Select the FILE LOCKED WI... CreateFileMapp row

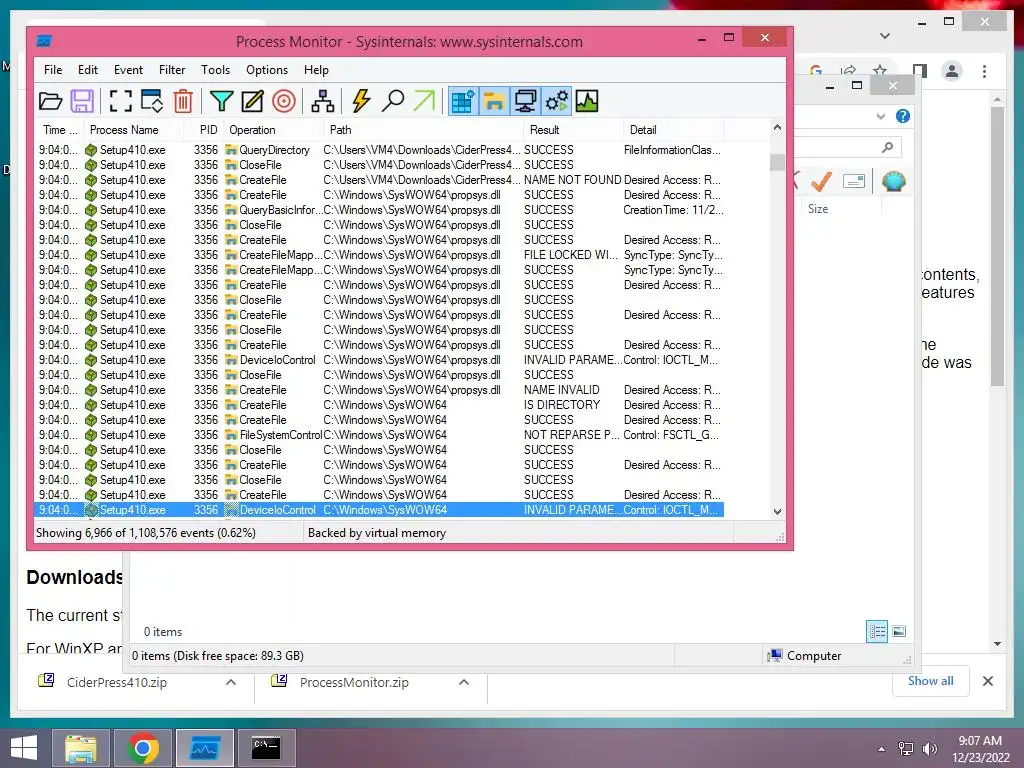click(x=379, y=255)
